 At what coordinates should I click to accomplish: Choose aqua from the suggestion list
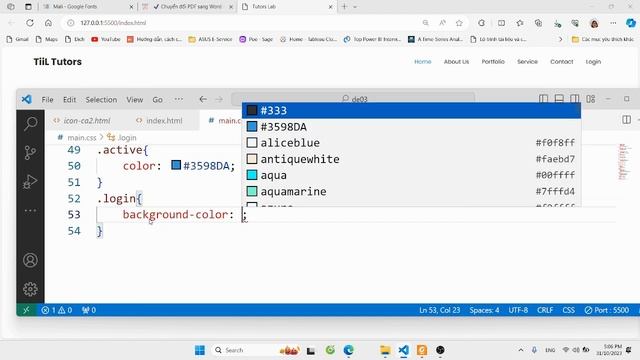[x=411, y=175]
